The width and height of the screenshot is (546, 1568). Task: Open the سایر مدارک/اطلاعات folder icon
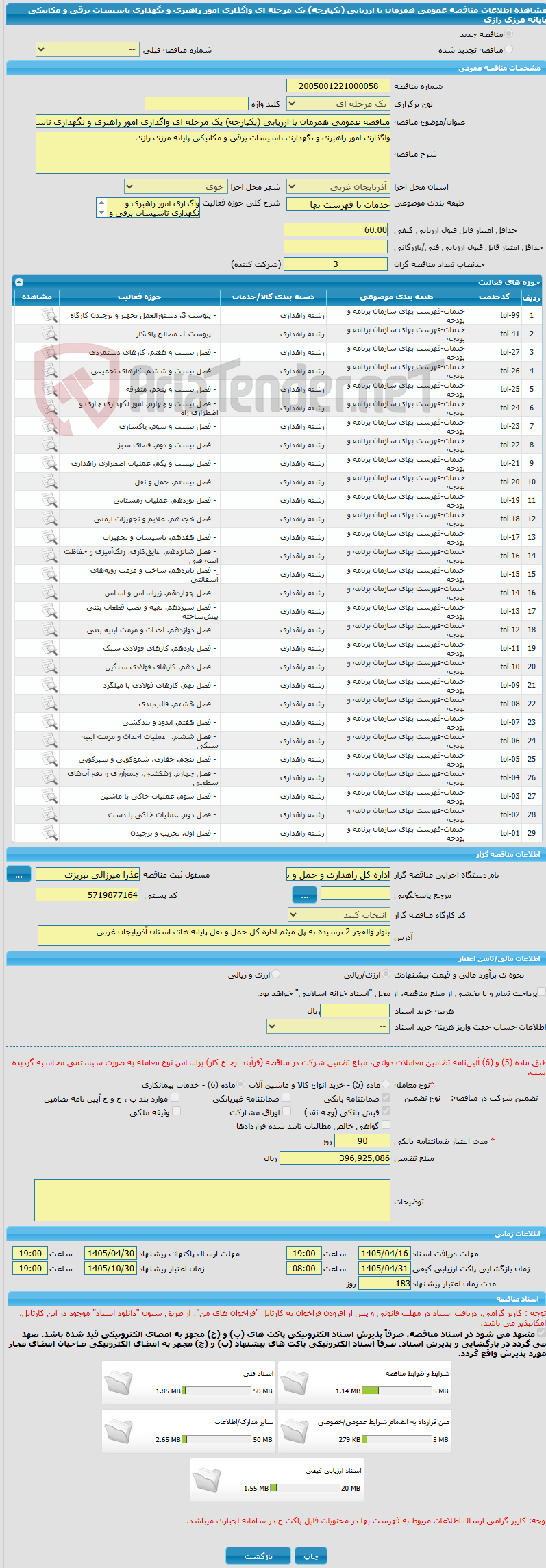[119, 1432]
